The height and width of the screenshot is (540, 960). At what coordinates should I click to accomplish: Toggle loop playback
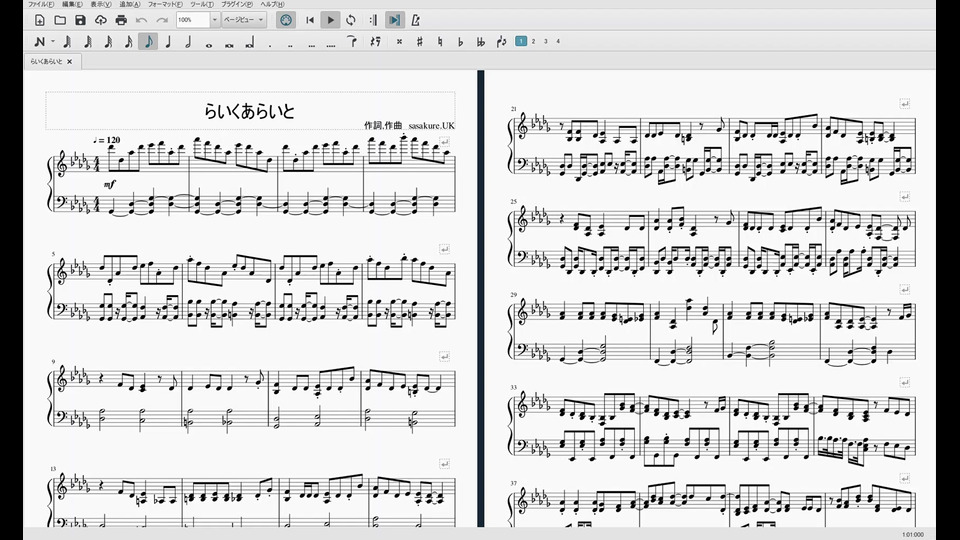point(351,20)
